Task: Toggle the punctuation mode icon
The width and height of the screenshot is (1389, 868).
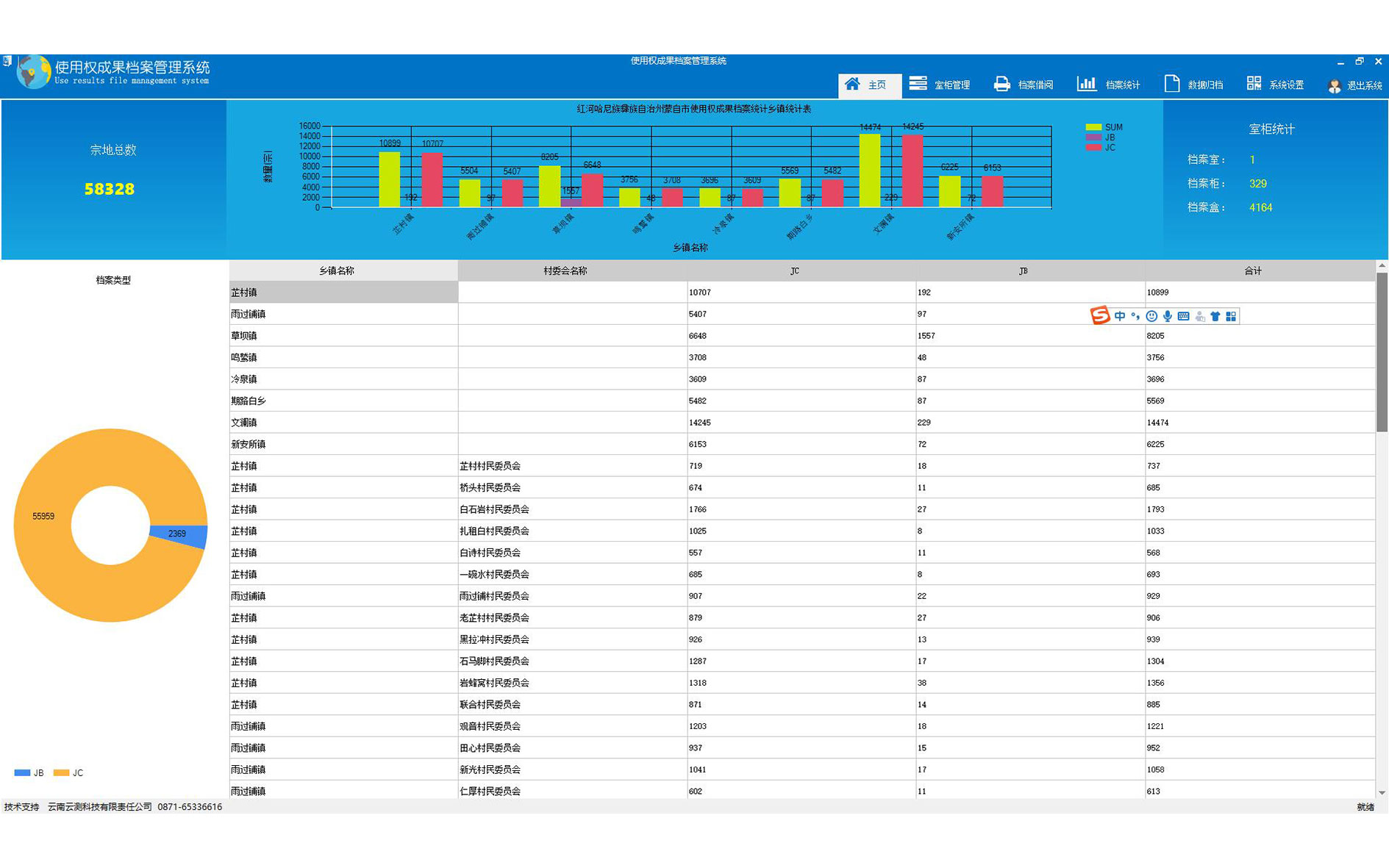Action: tap(1135, 316)
